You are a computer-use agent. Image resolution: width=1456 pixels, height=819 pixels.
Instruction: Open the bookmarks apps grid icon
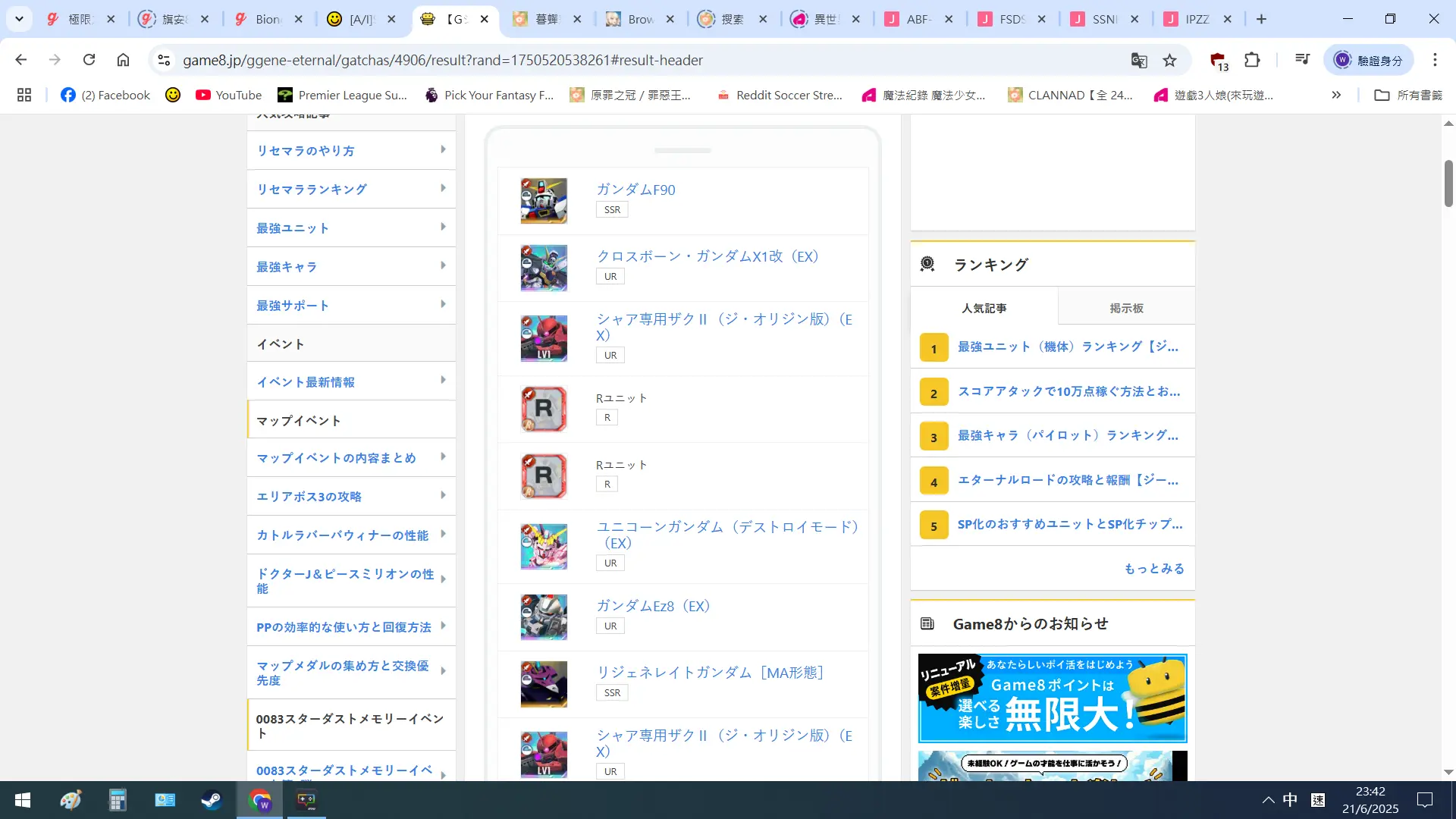point(24,95)
